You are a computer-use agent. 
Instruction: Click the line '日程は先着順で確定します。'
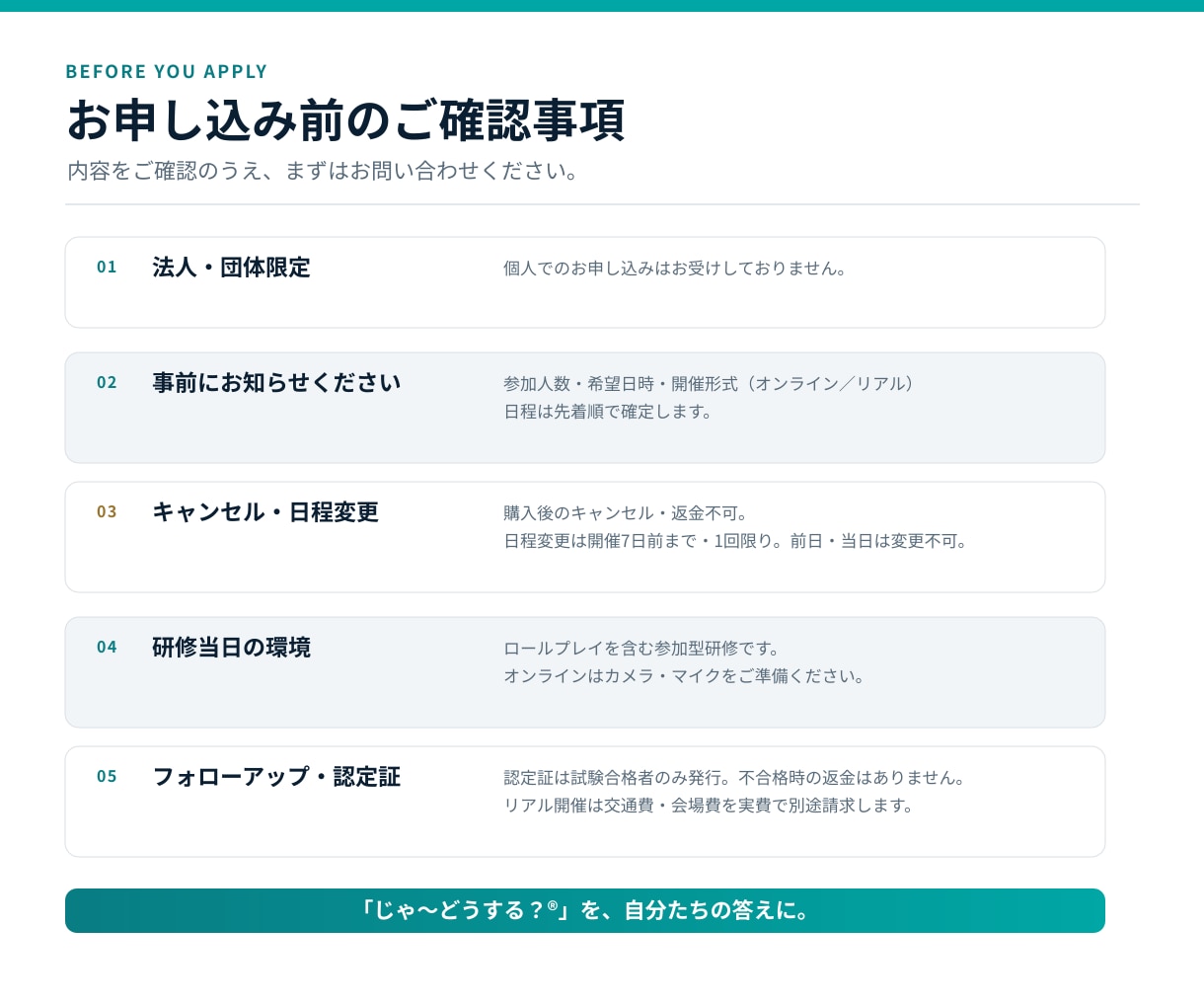608,412
